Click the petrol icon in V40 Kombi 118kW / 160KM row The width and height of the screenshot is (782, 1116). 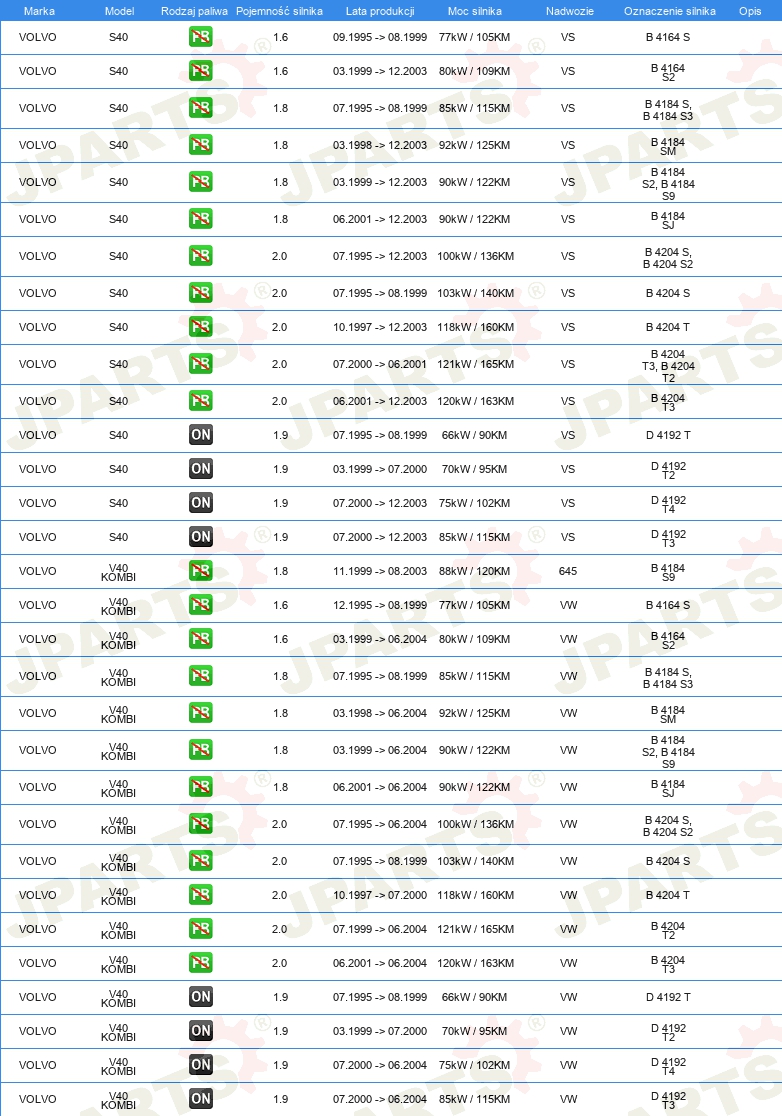tap(201, 895)
